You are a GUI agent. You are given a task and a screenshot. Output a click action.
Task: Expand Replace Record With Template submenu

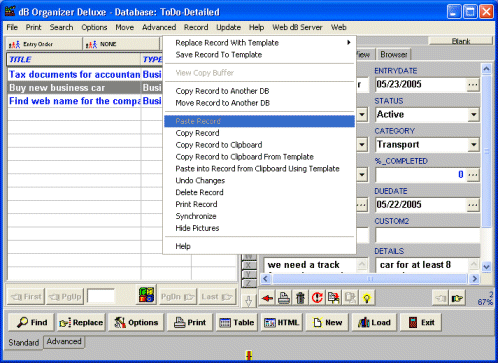[259, 43]
